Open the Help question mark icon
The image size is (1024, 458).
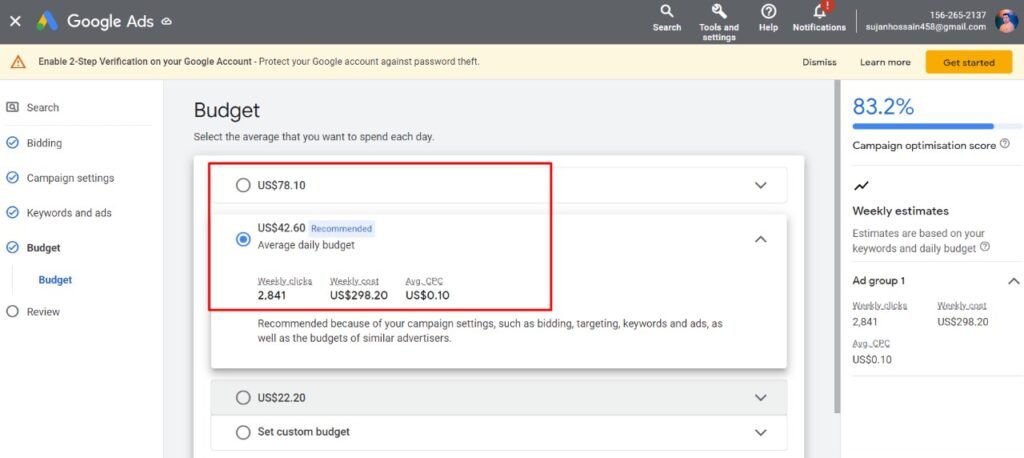[768, 12]
